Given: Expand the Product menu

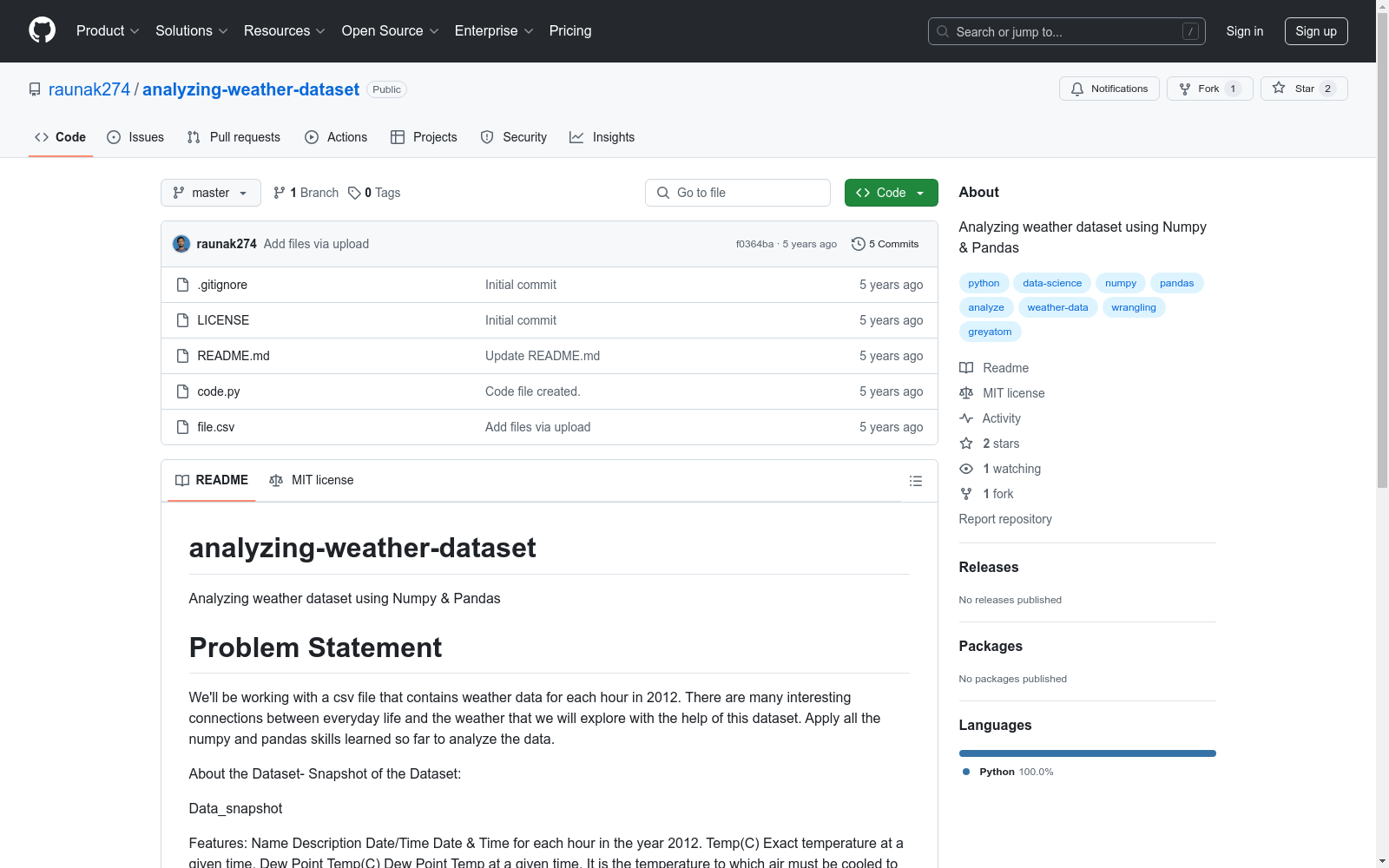Looking at the screenshot, I should coord(108,30).
